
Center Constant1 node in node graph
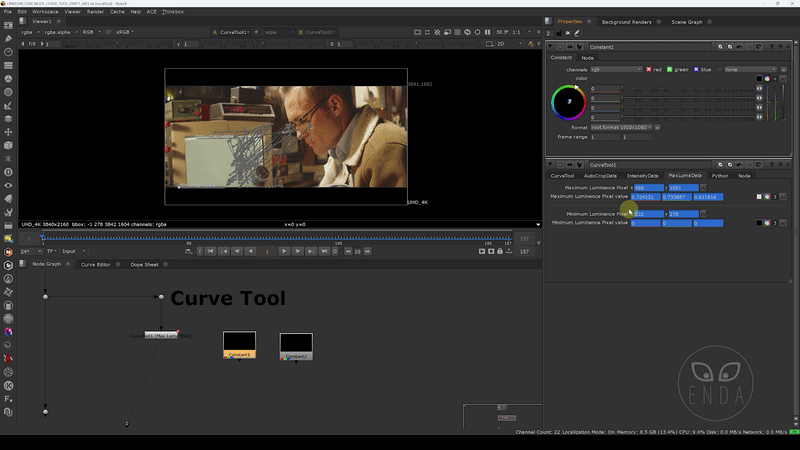click(x=560, y=47)
